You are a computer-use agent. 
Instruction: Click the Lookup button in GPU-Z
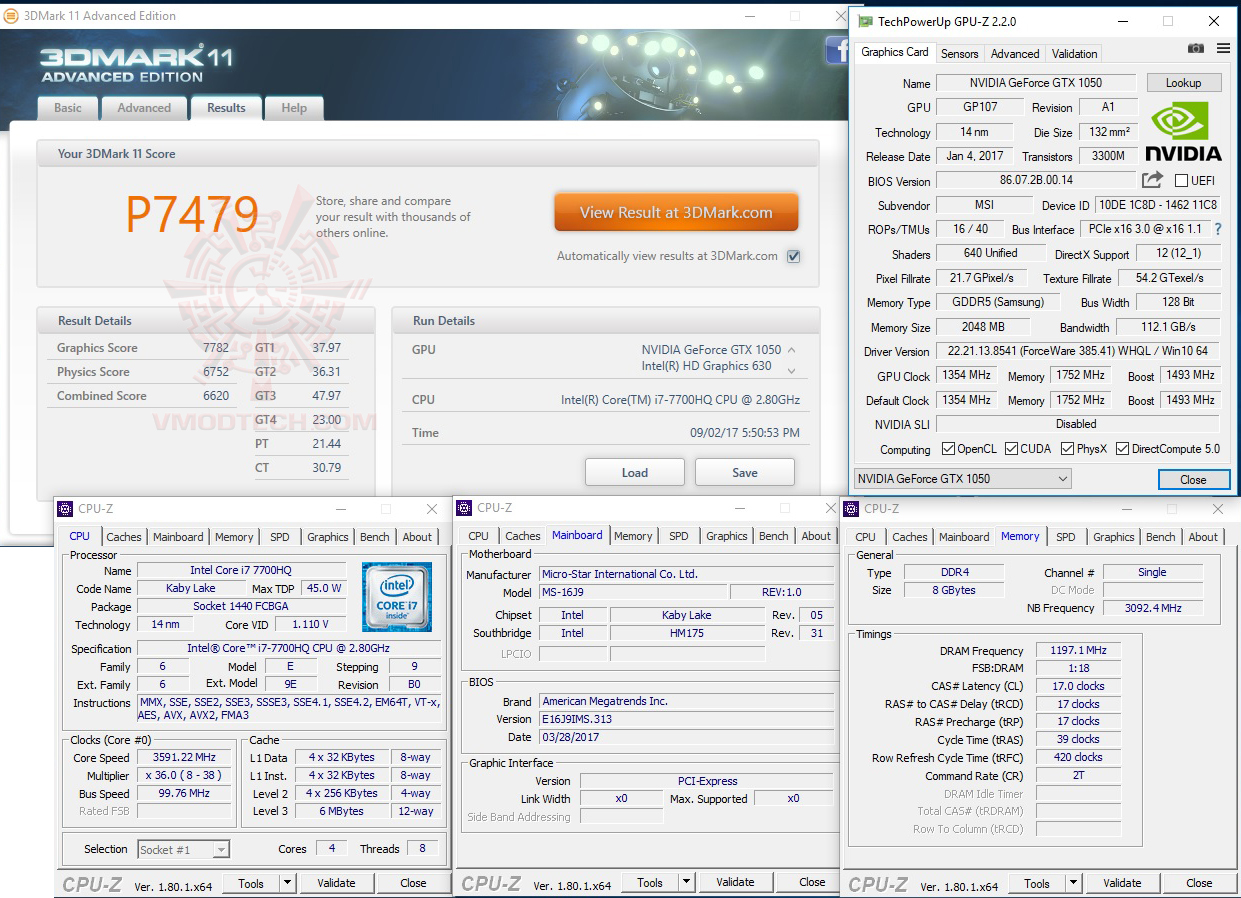[x=1184, y=82]
